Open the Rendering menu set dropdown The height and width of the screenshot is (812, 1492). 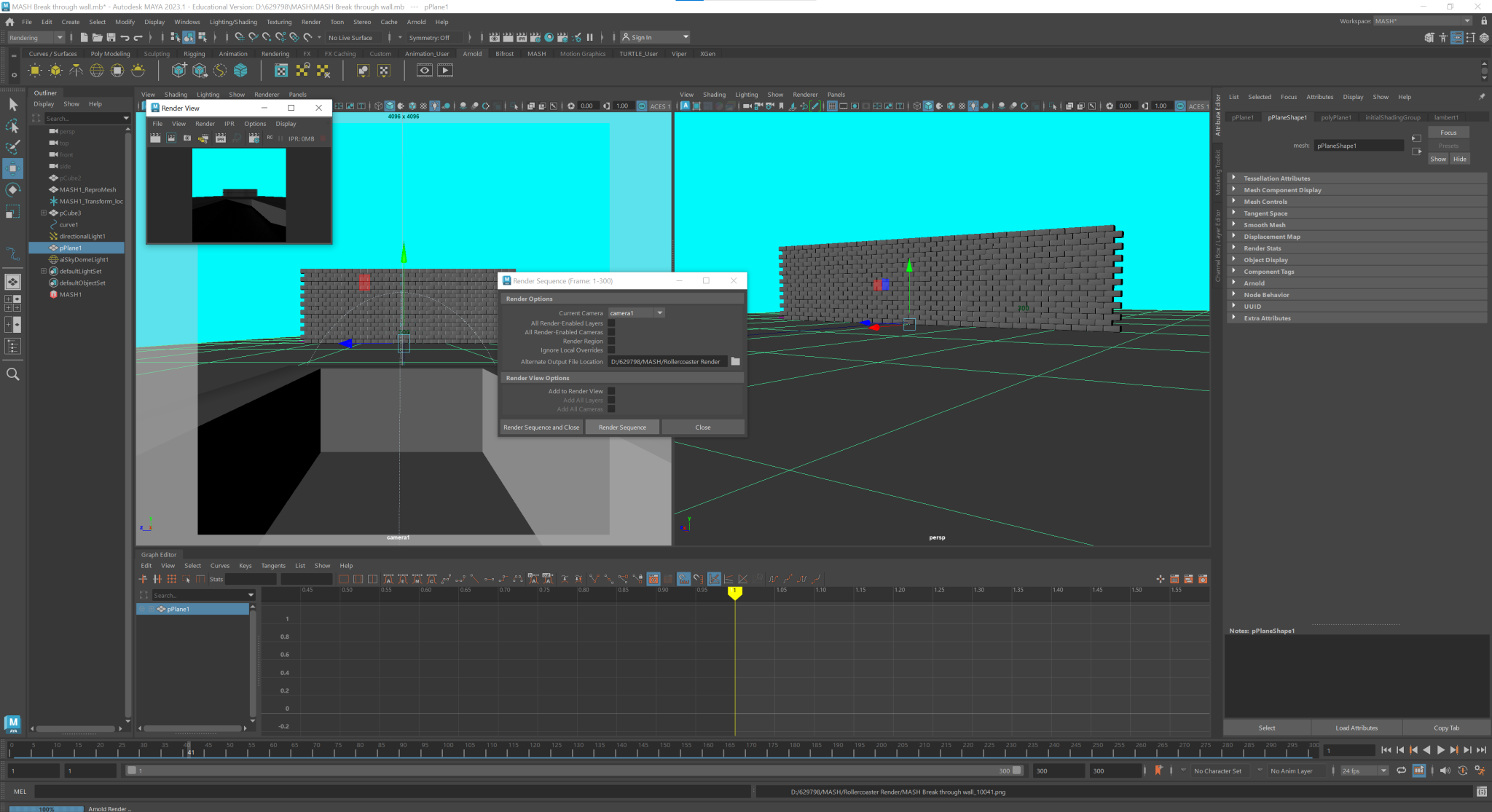(x=35, y=38)
